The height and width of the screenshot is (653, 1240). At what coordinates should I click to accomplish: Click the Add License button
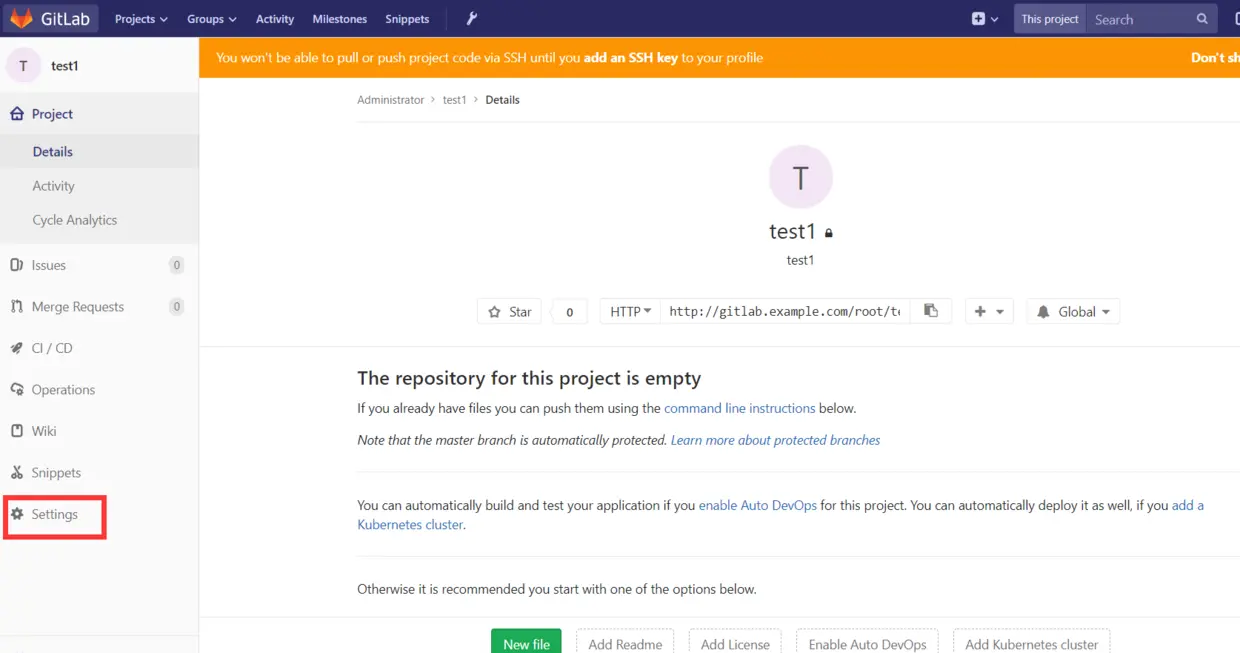tap(735, 641)
